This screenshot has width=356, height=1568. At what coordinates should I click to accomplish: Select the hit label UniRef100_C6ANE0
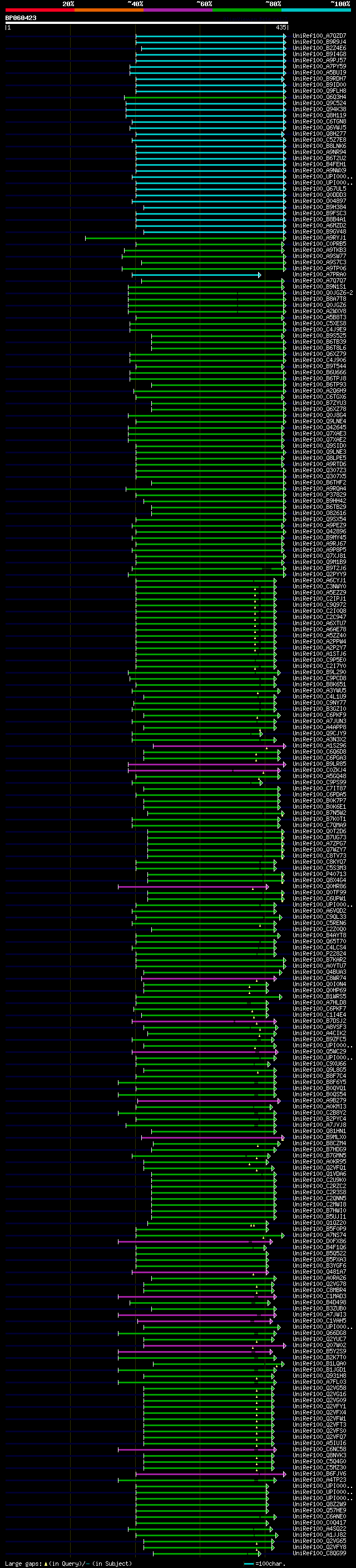(319, 1517)
